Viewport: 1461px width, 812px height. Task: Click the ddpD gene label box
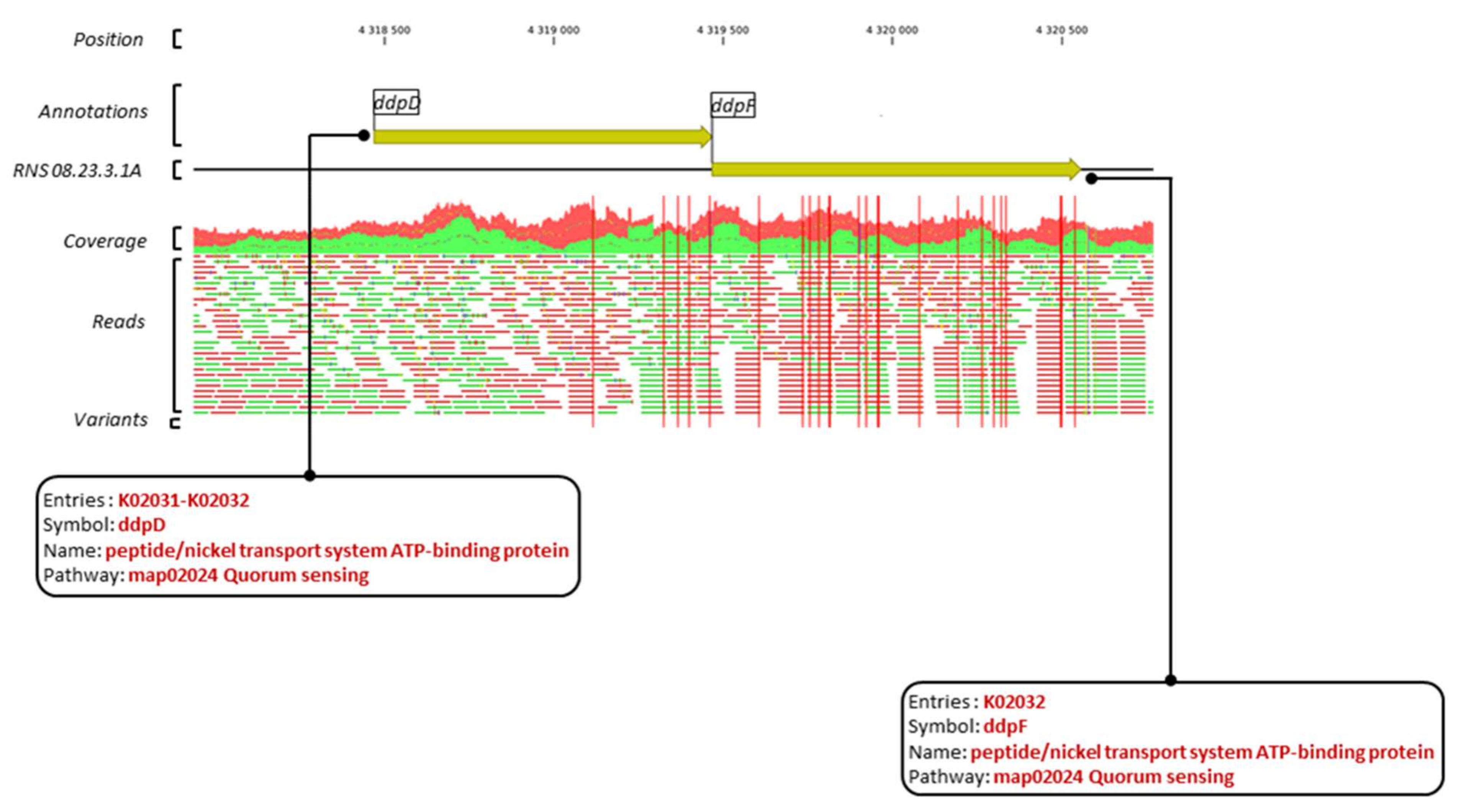(x=396, y=103)
